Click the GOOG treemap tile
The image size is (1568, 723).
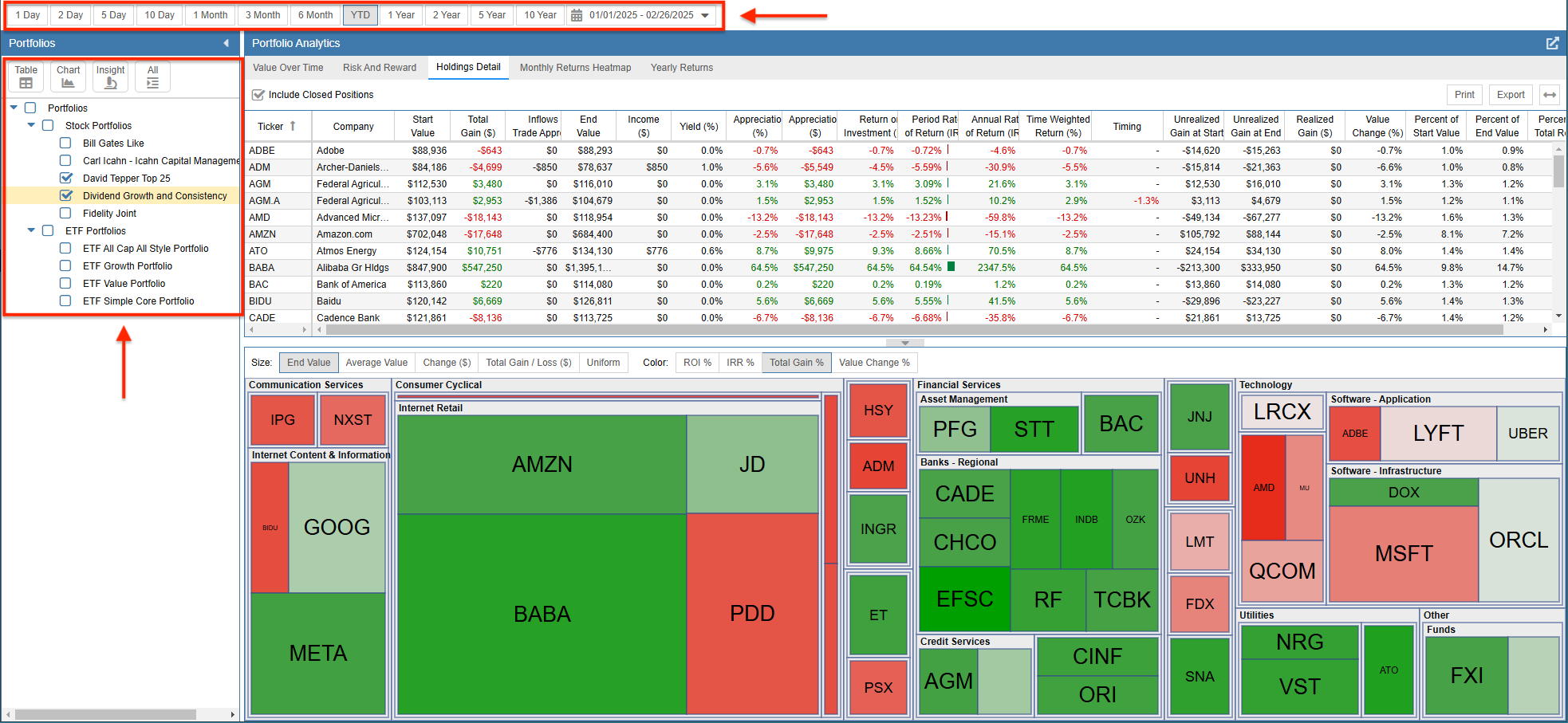(337, 527)
